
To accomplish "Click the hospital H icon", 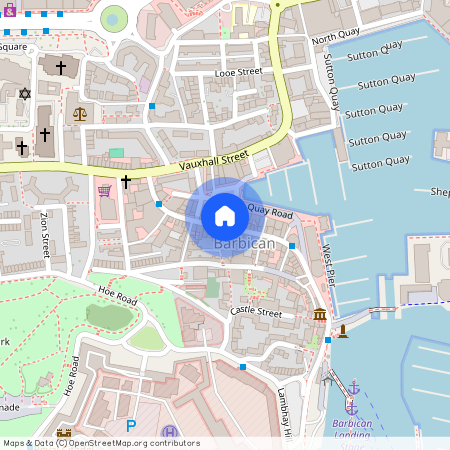I will click(x=170, y=432).
